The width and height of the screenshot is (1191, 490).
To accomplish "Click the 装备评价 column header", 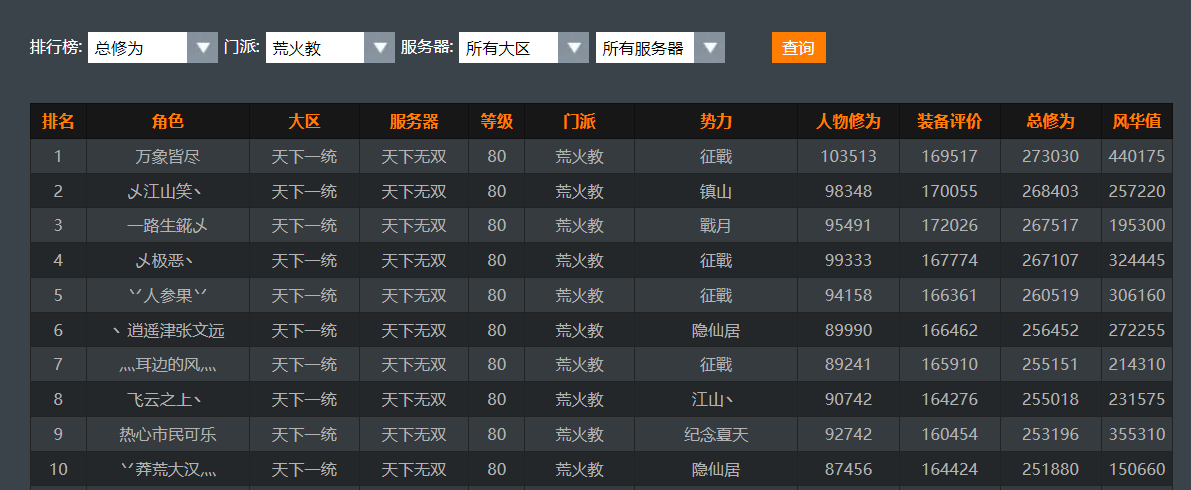I will tap(949, 122).
